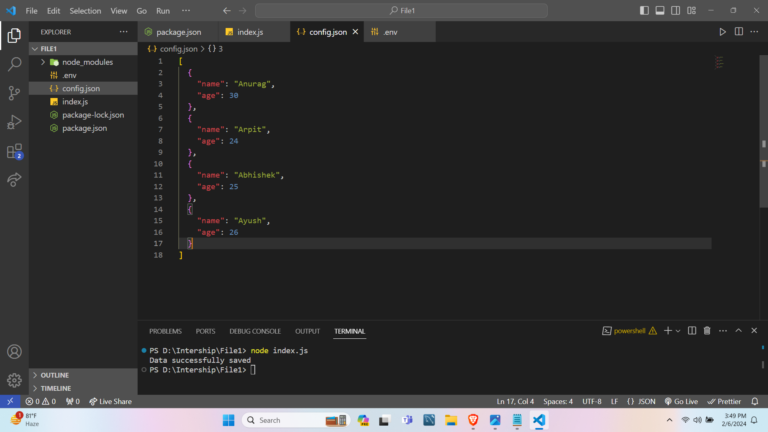Open Windows Start button on taskbar
Image resolution: width=768 pixels, height=432 pixels.
tap(228, 420)
